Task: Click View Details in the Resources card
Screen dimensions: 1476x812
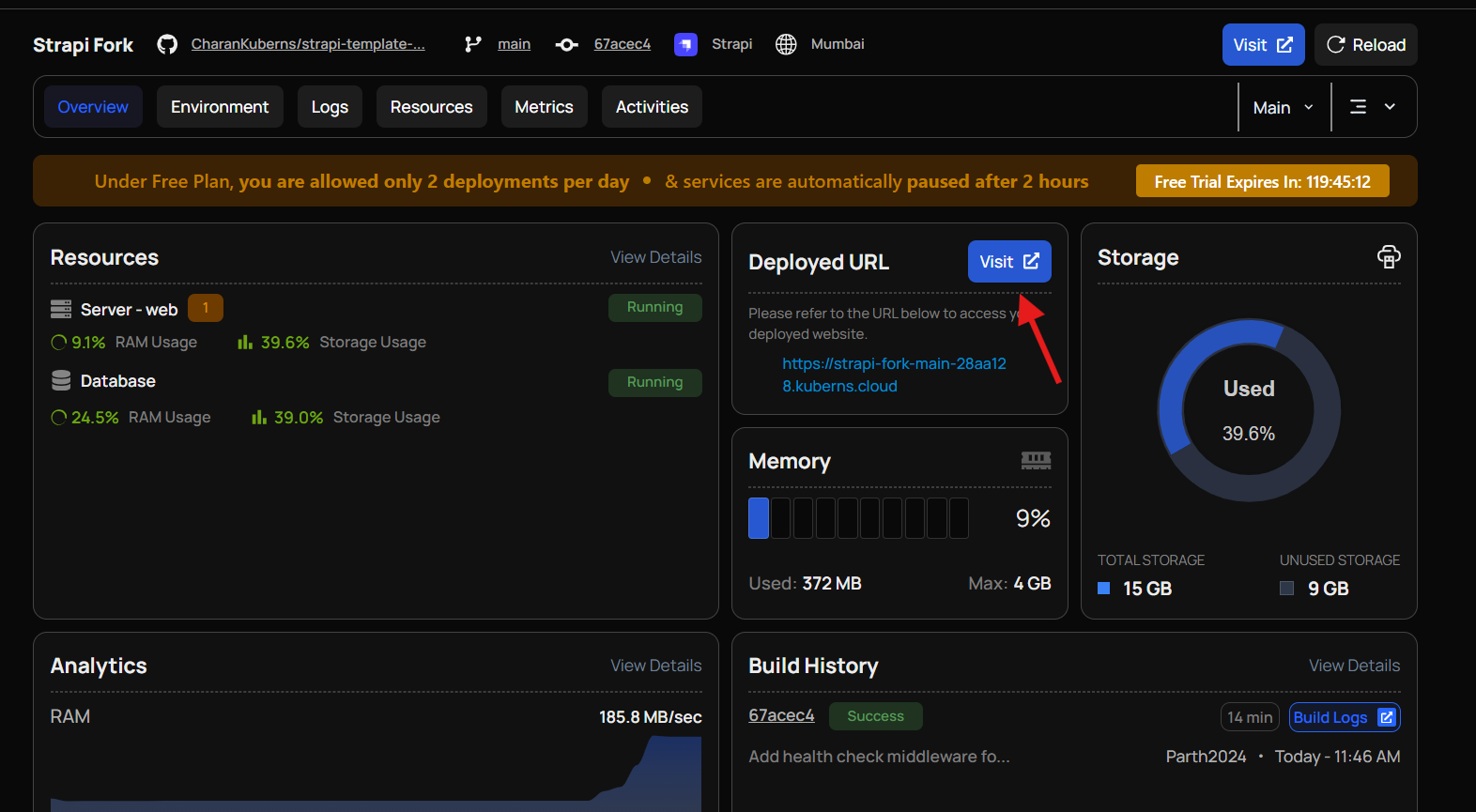Action: [x=655, y=257]
